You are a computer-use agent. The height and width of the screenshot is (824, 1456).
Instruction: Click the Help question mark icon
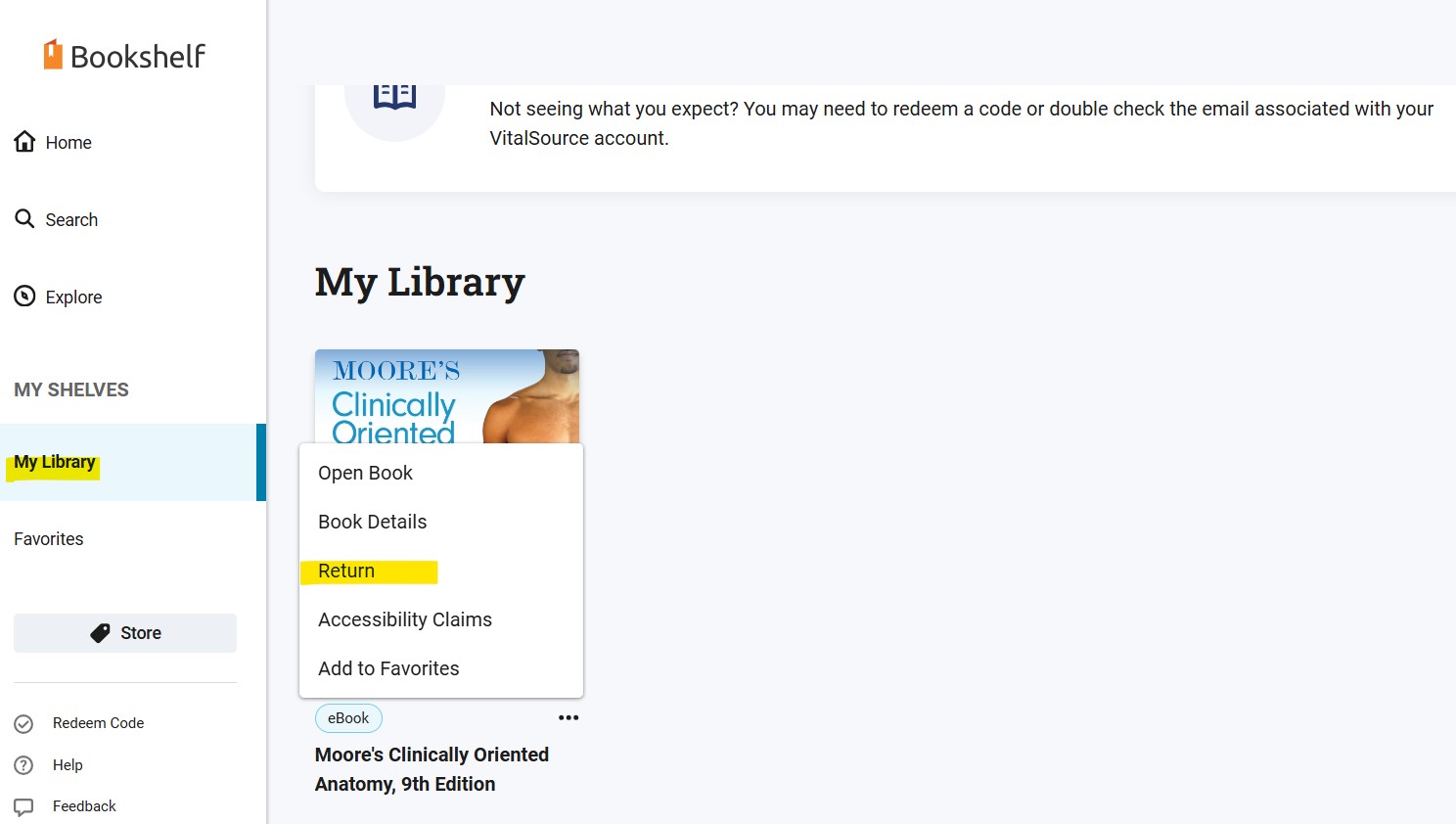(23, 765)
